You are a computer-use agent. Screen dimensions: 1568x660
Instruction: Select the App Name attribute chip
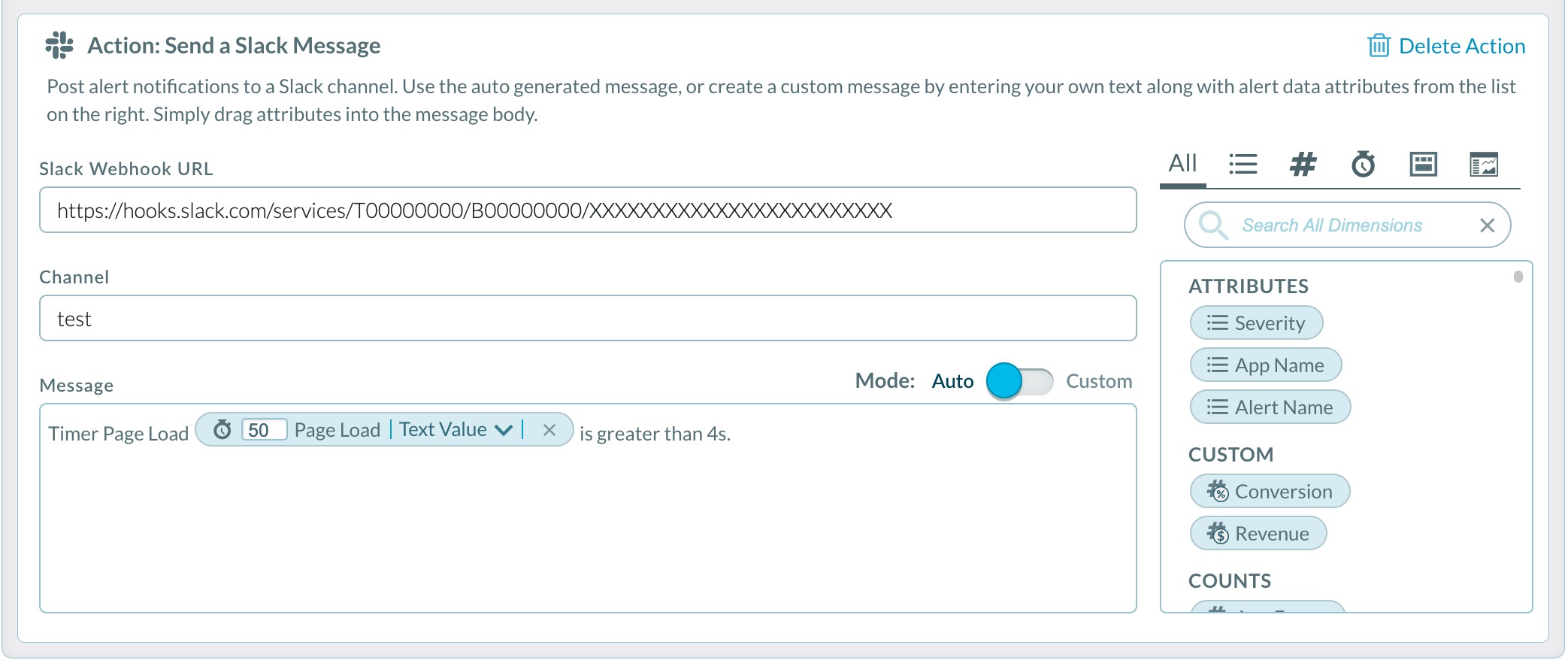[1266, 365]
